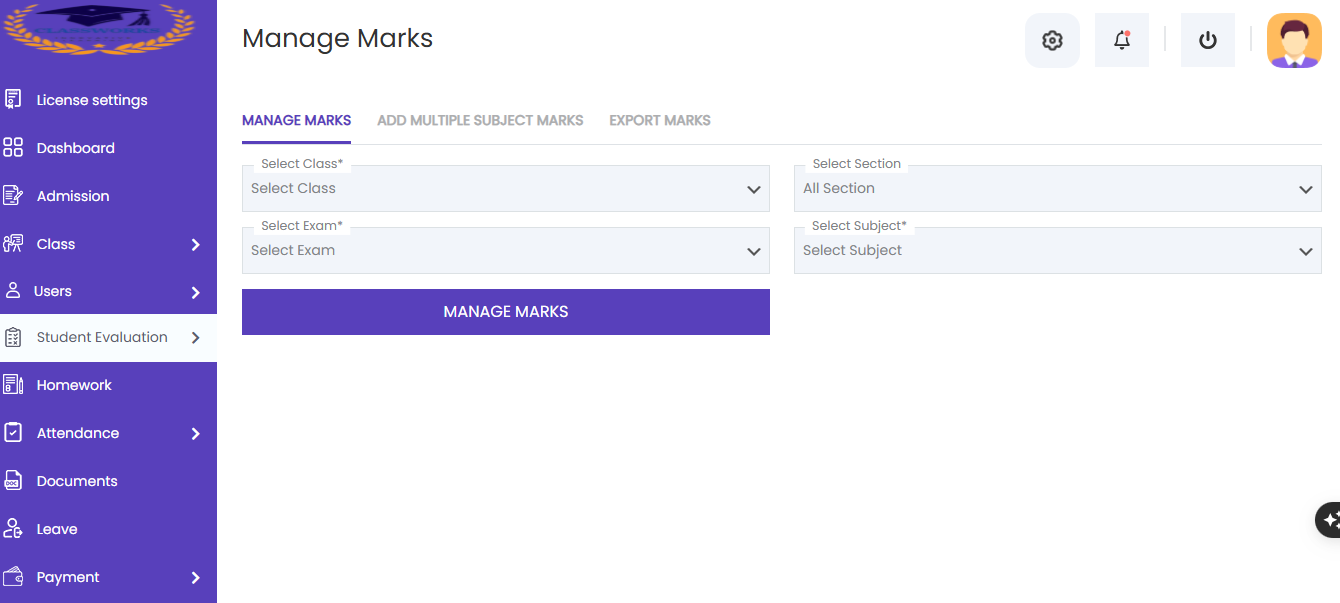Screen dimensions: 1340x603
Task: Open the user profile avatar
Action: coord(1294,40)
